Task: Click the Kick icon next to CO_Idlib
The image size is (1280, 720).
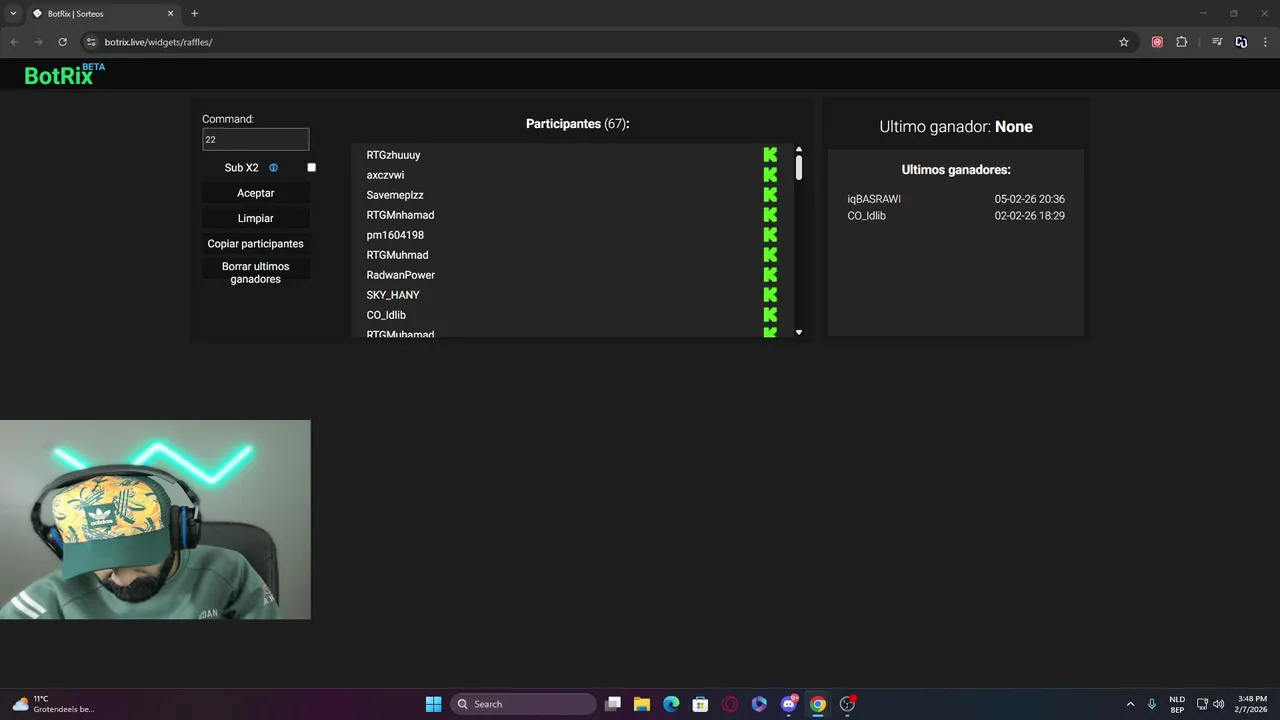Action: pos(770,315)
